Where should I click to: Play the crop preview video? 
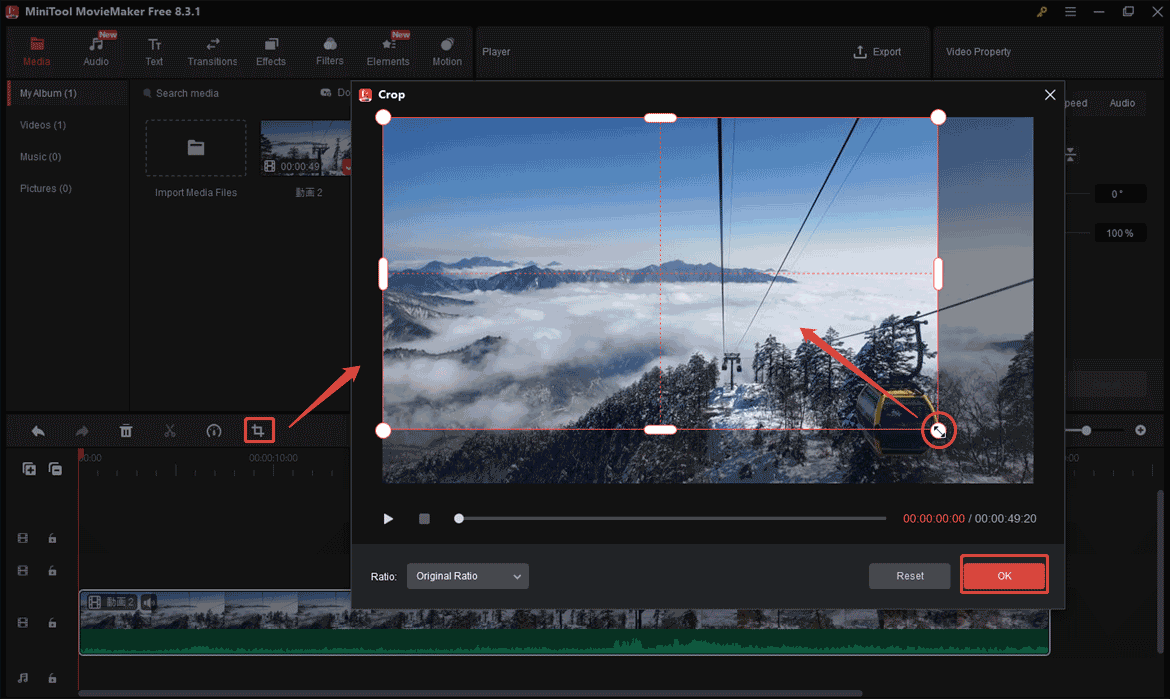(388, 519)
